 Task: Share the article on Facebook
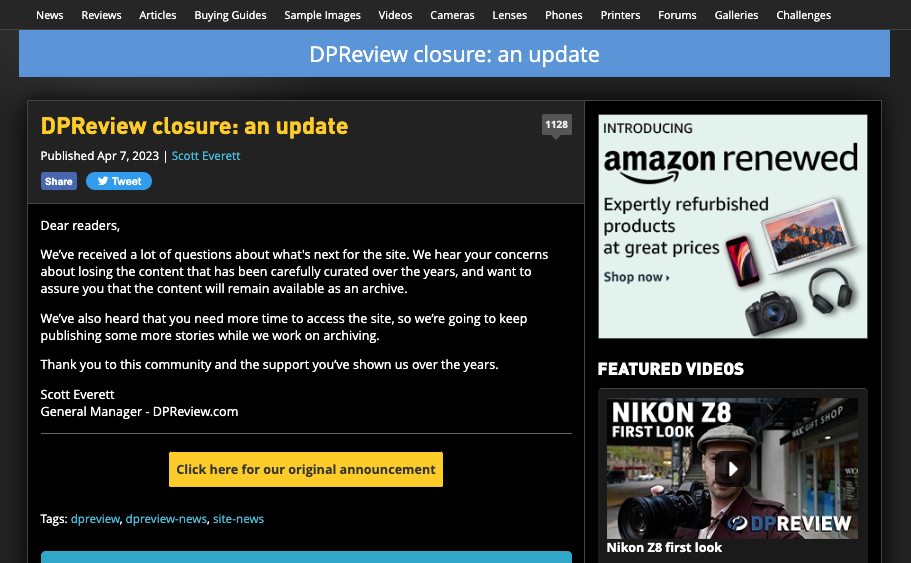[59, 181]
